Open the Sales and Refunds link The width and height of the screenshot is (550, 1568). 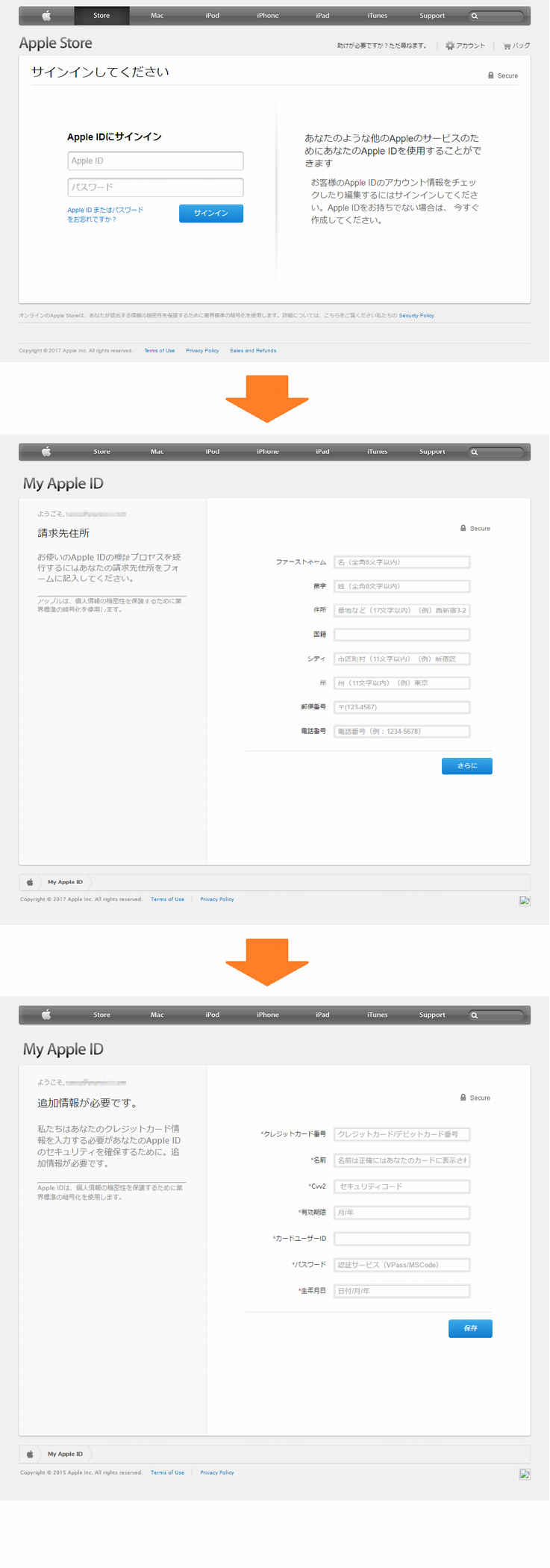[253, 350]
